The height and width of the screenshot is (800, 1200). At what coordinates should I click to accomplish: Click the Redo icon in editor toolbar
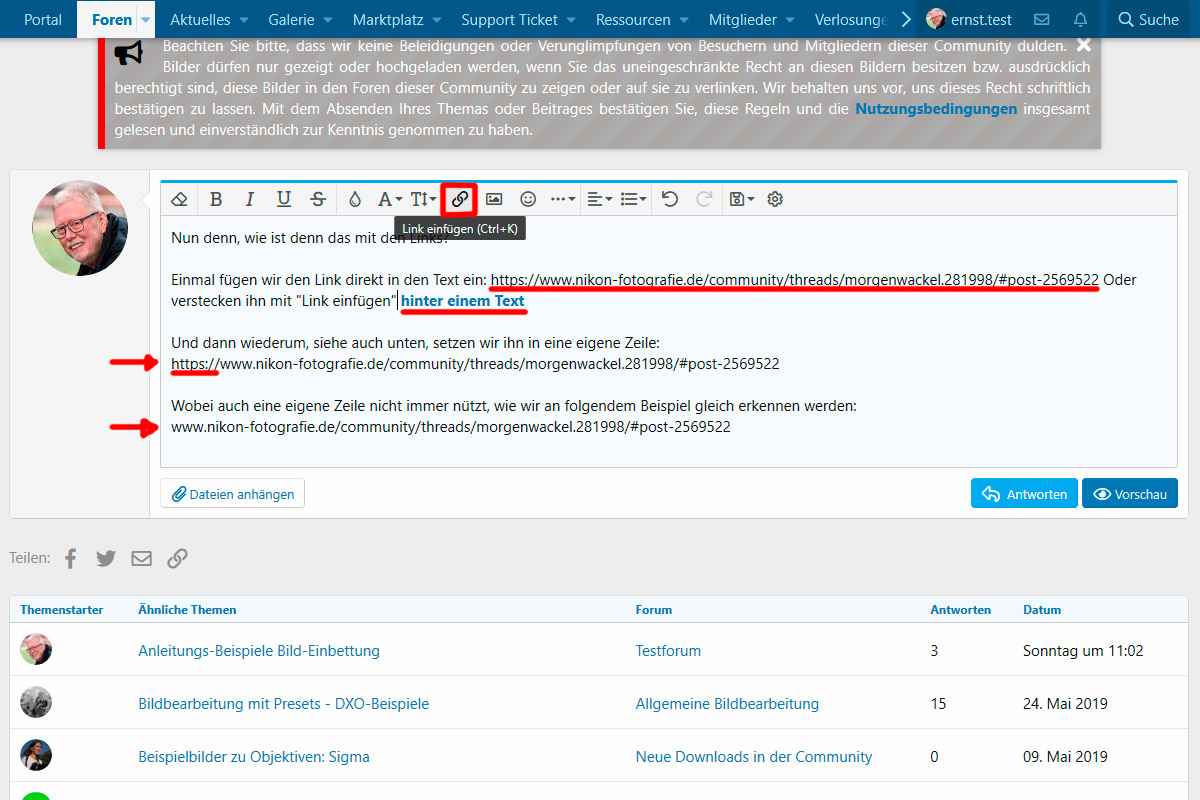[704, 199]
